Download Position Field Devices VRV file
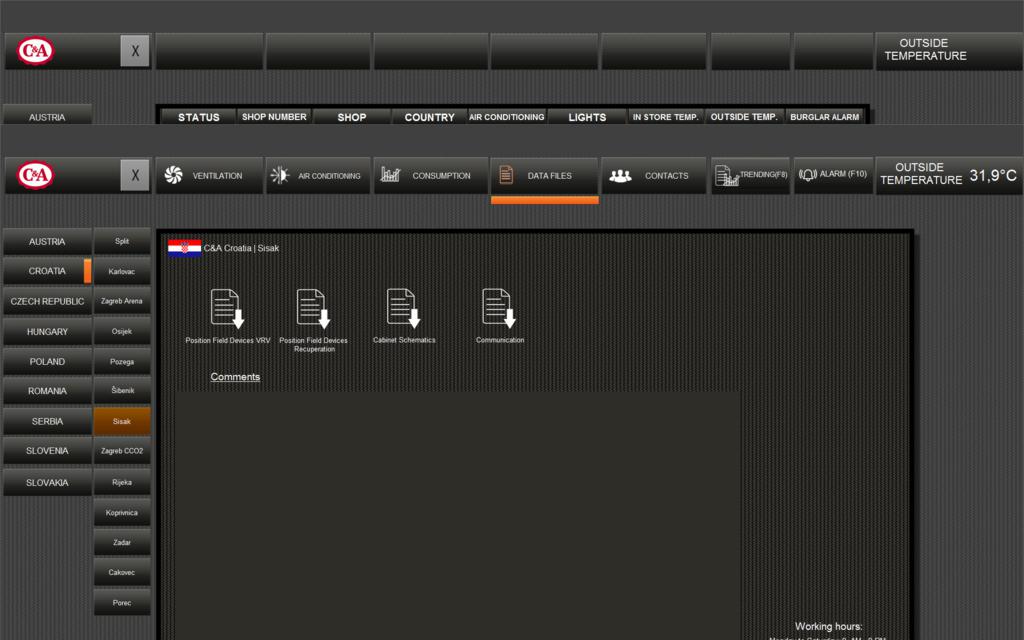Viewport: 1024px width, 640px height. coord(227,308)
